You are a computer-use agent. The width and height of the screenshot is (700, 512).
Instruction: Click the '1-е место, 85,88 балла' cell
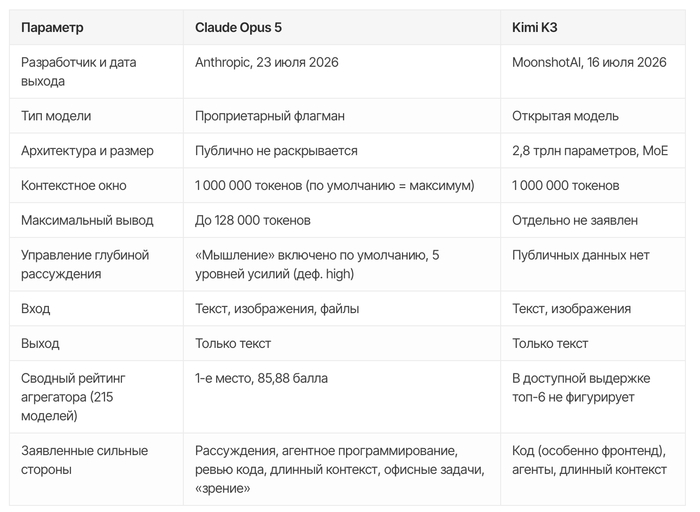[261, 379]
